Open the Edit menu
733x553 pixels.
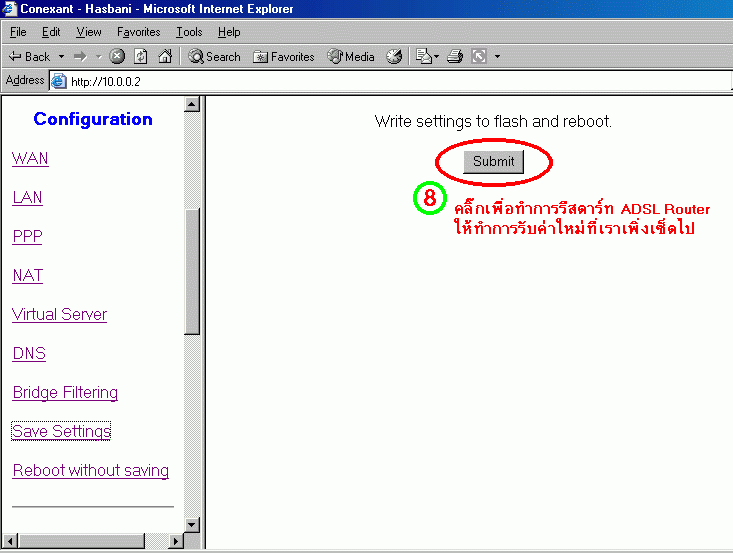(51, 32)
